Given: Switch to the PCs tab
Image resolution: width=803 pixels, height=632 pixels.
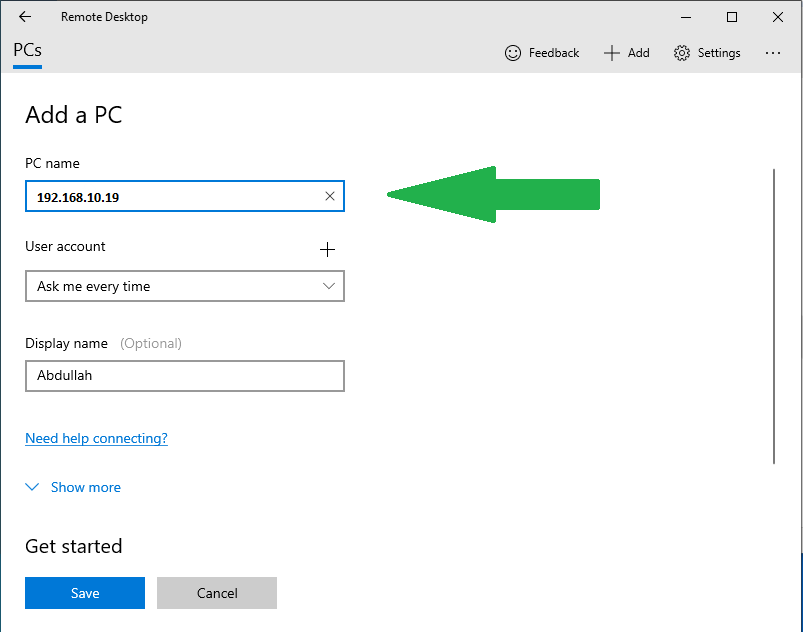Looking at the screenshot, I should [x=28, y=50].
